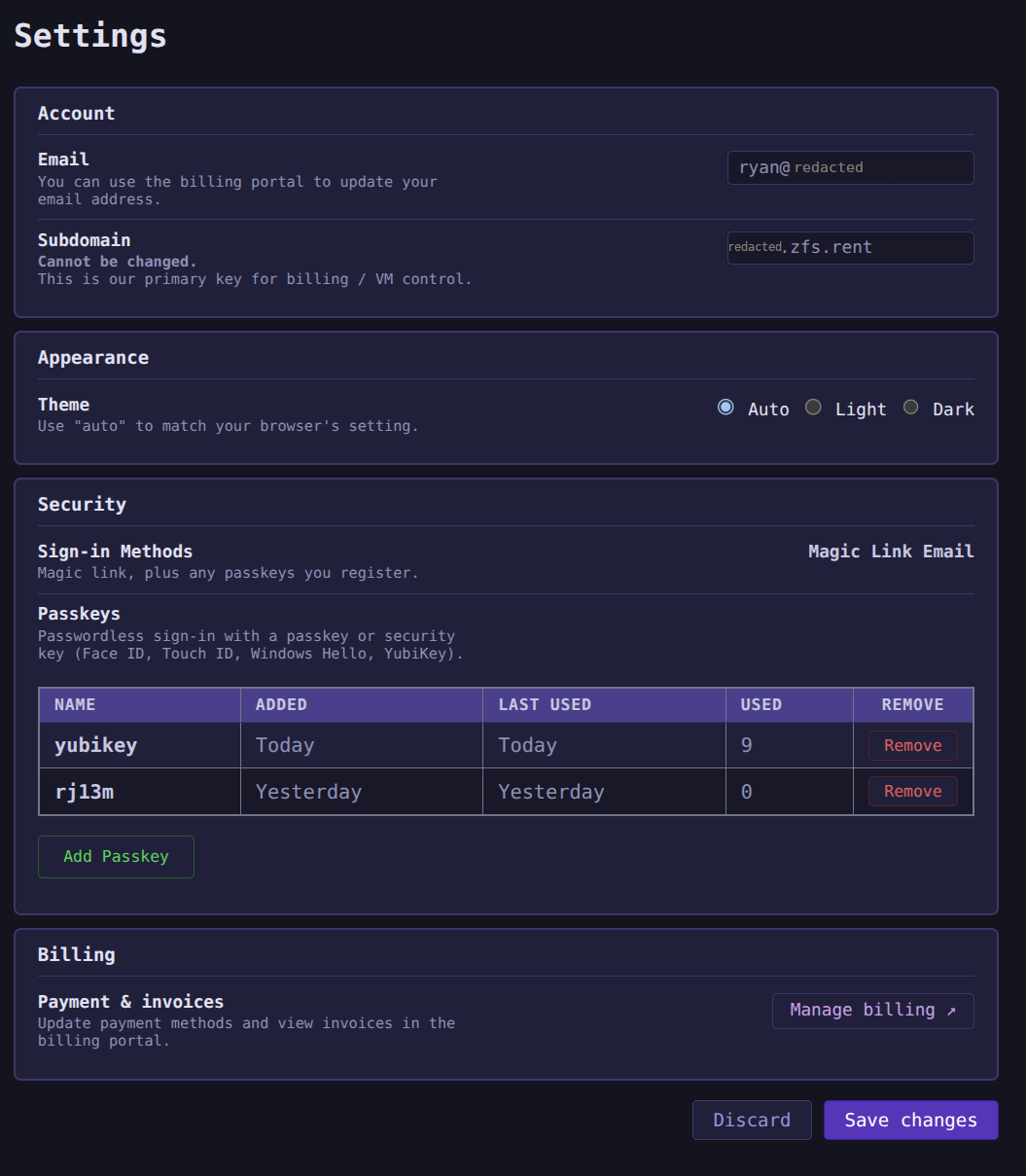Click the Subdomain zfs.rent field
The height and width of the screenshot is (1176, 1026).
point(850,247)
